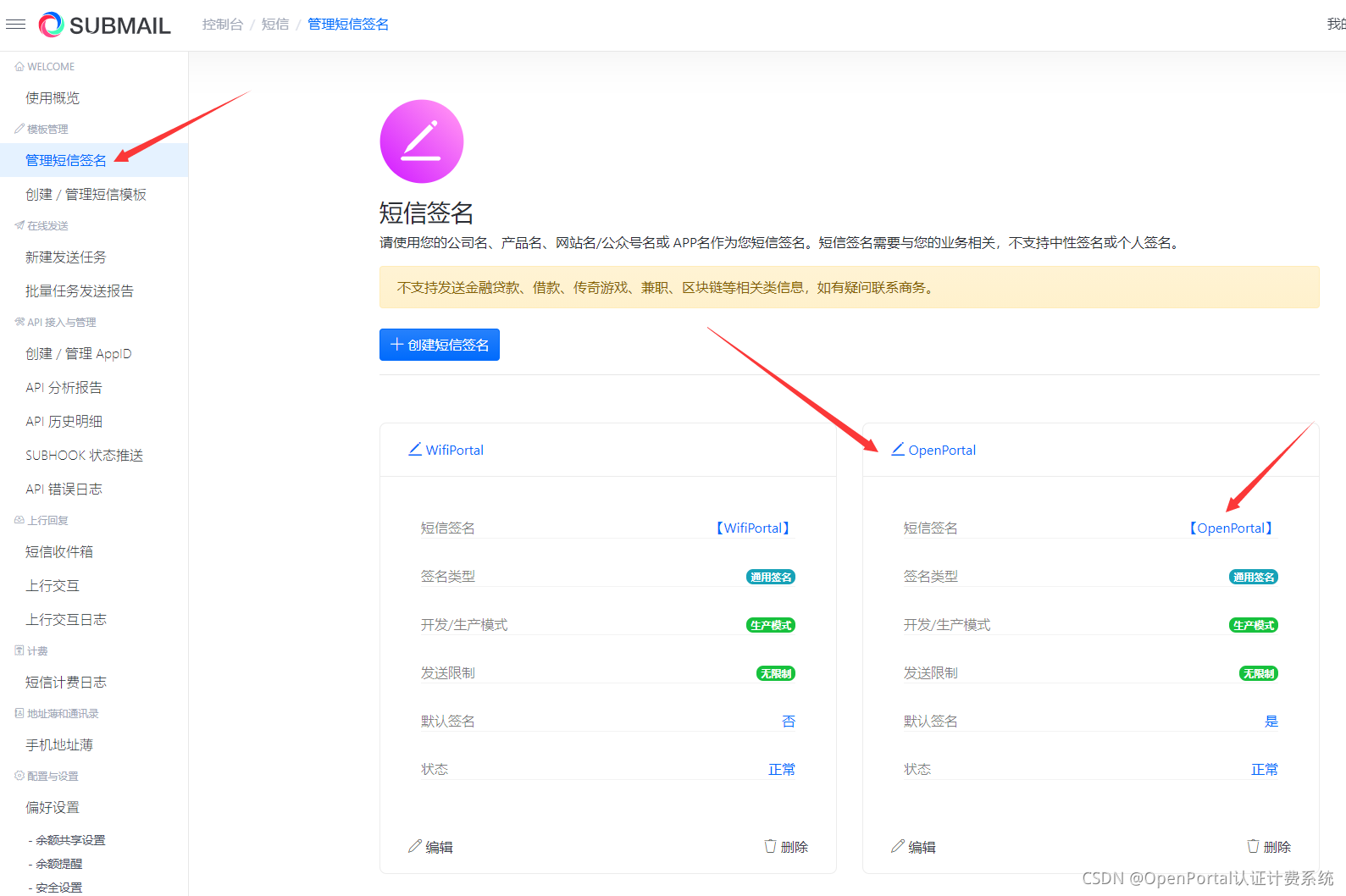Open 控制台 in the breadcrumb
1346x896 pixels.
(223, 25)
